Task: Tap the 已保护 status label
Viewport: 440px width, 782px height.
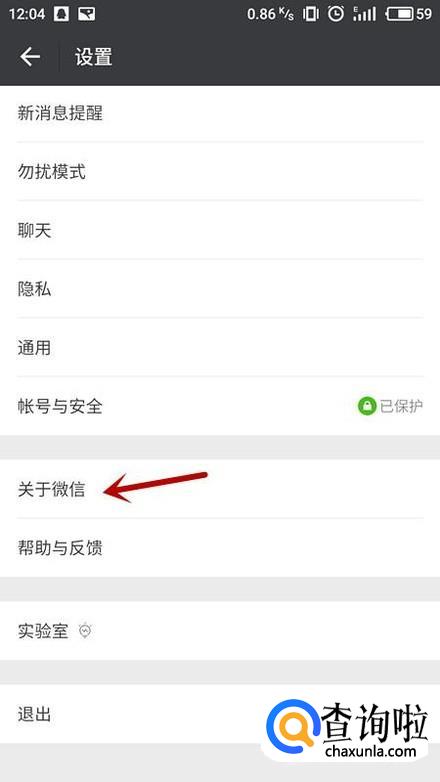Action: pyautogui.click(x=401, y=406)
